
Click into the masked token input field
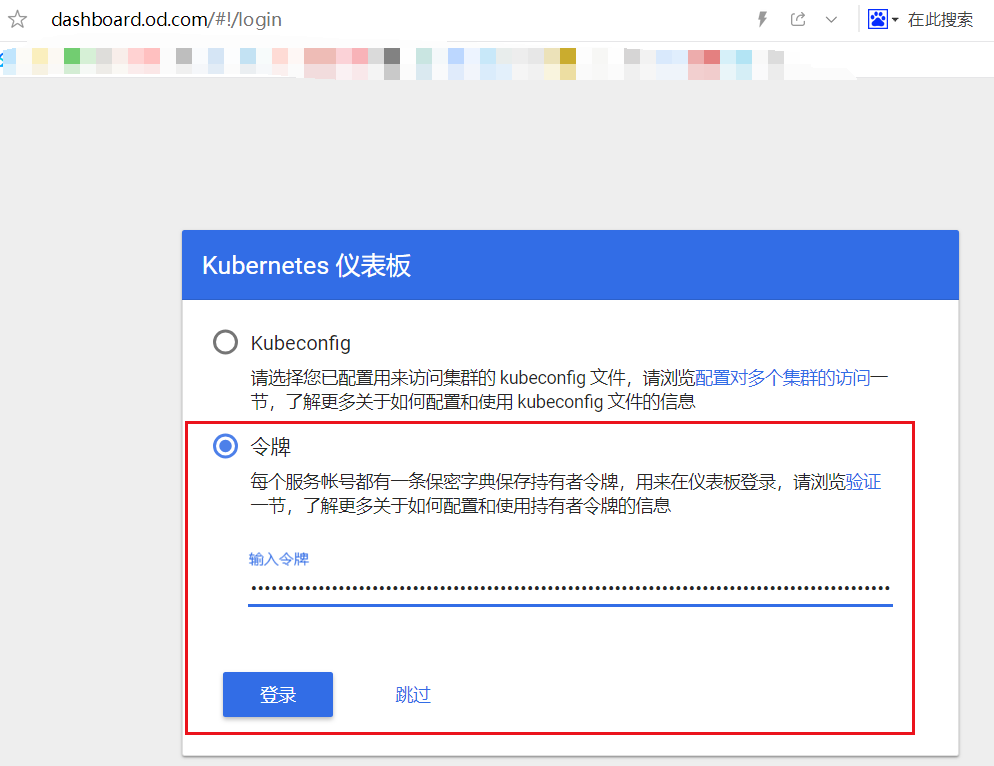pyautogui.click(x=569, y=589)
